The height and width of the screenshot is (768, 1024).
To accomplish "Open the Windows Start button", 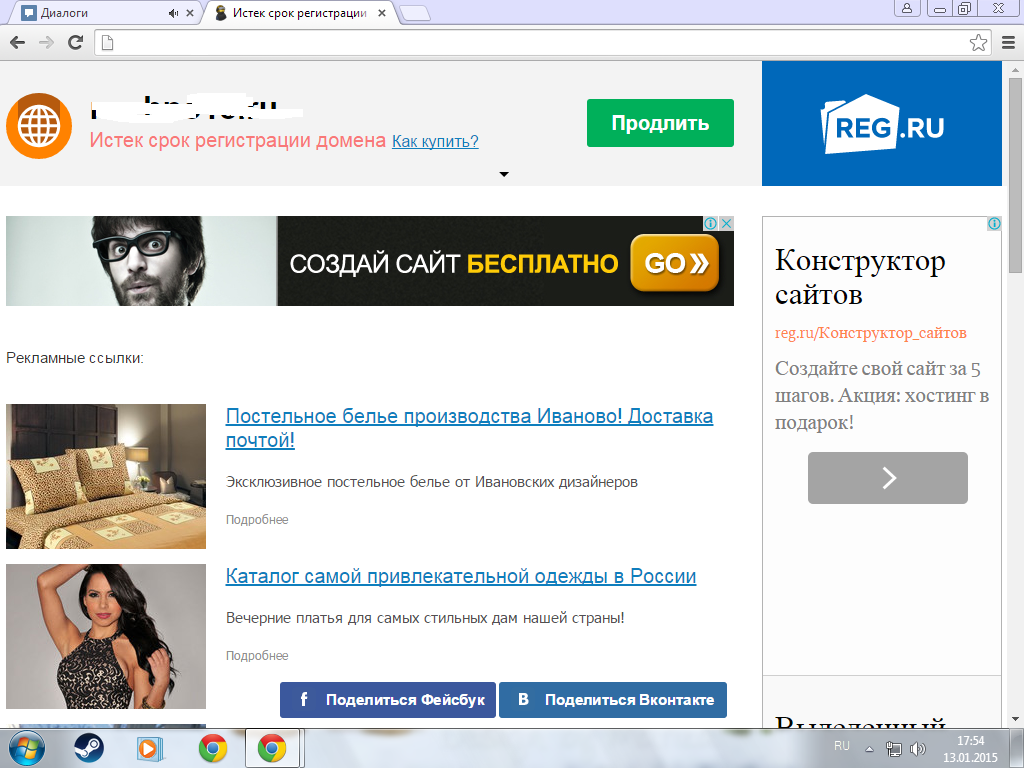I will tap(27, 748).
